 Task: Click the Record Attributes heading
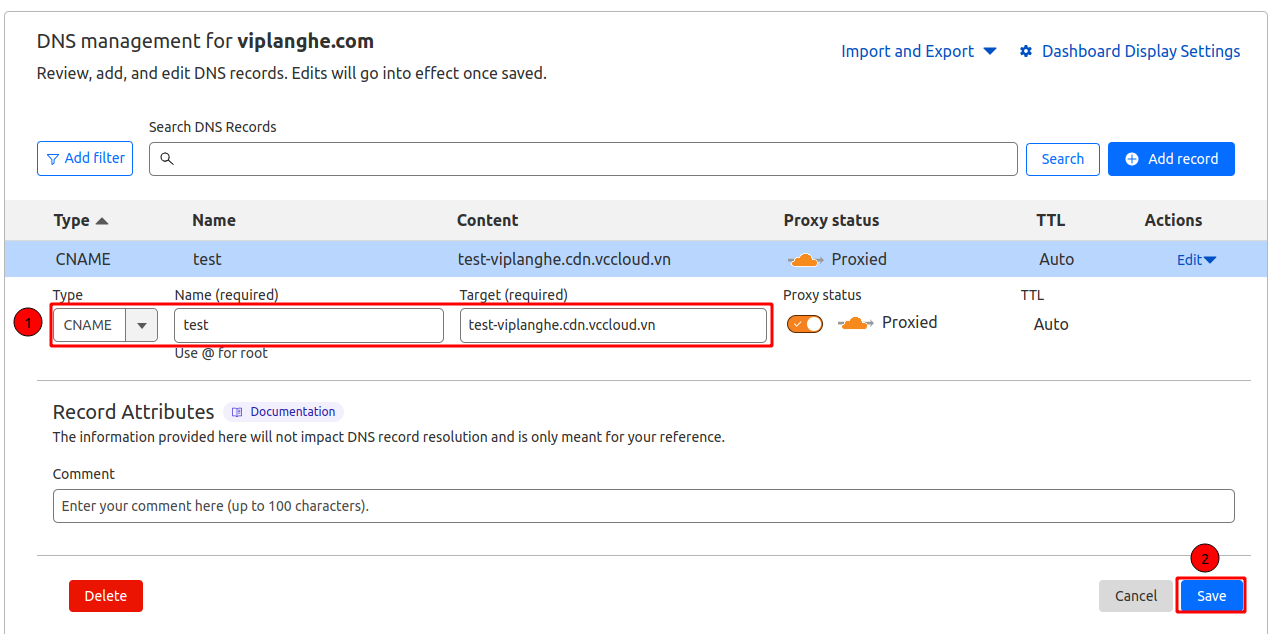[133, 412]
